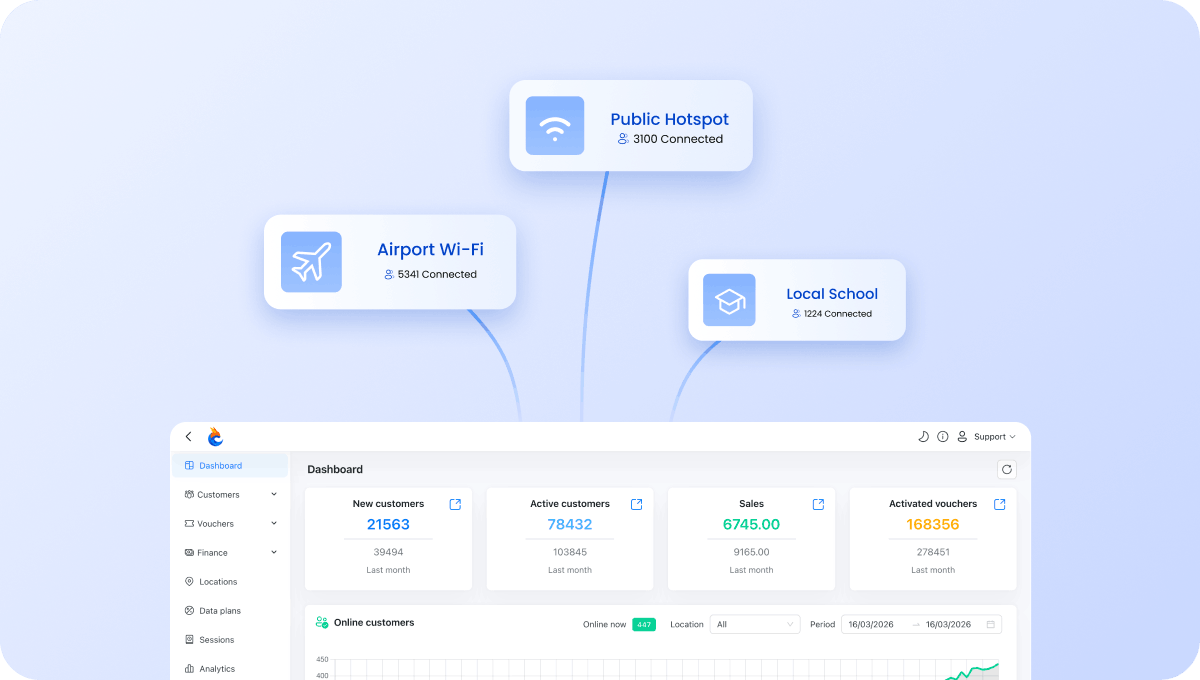Screen dimensions: 1200x680
Task: Open Activated vouchers external link icon
Action: point(1000,504)
